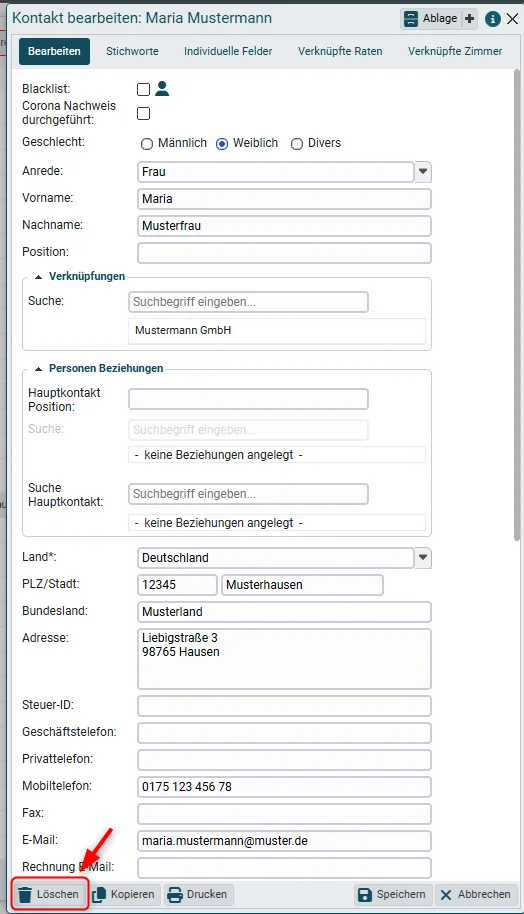Screen dimensions: 524x914
Task: Open the Stichworte tab
Action: 132,51
